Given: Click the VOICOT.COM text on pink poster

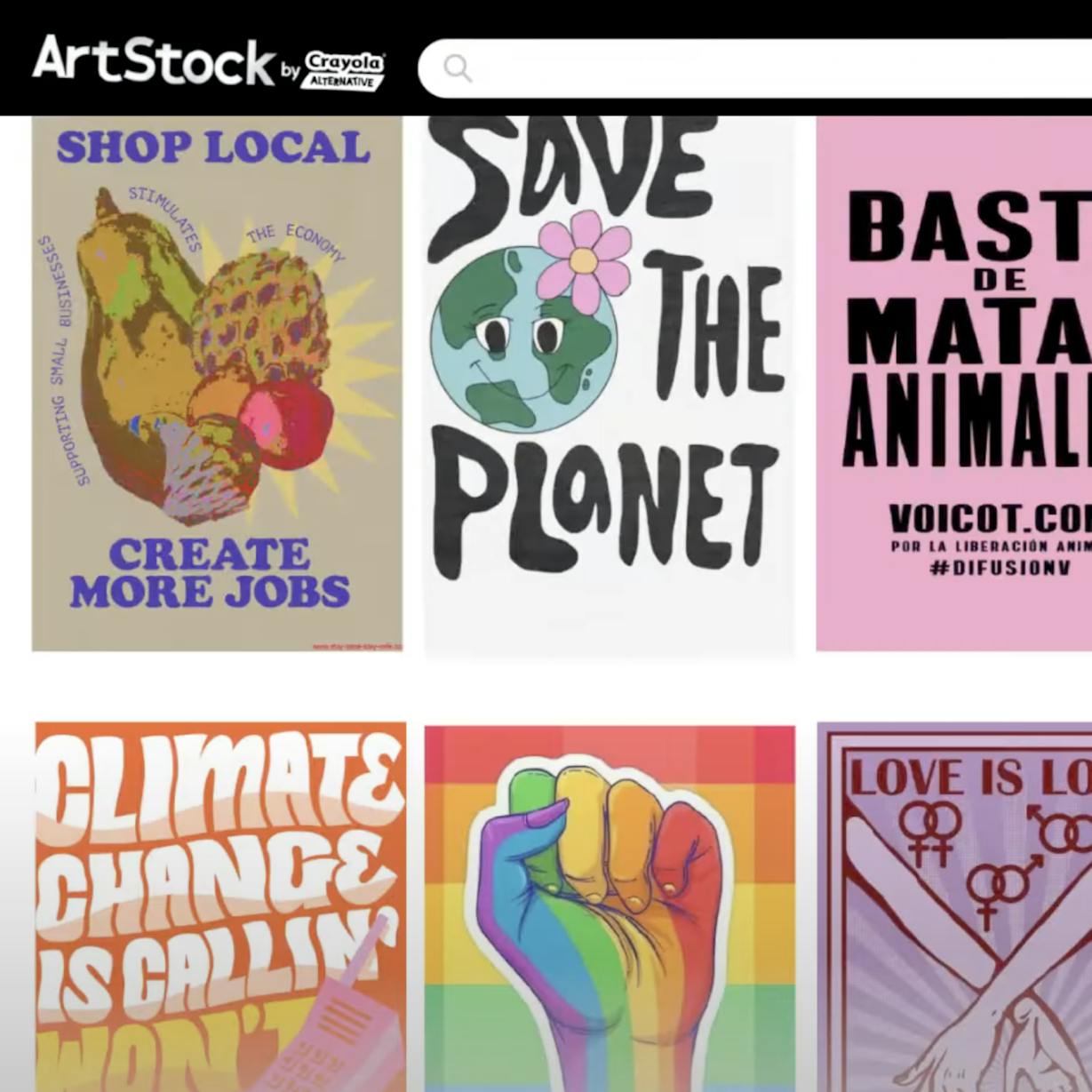Looking at the screenshot, I should 990,518.
